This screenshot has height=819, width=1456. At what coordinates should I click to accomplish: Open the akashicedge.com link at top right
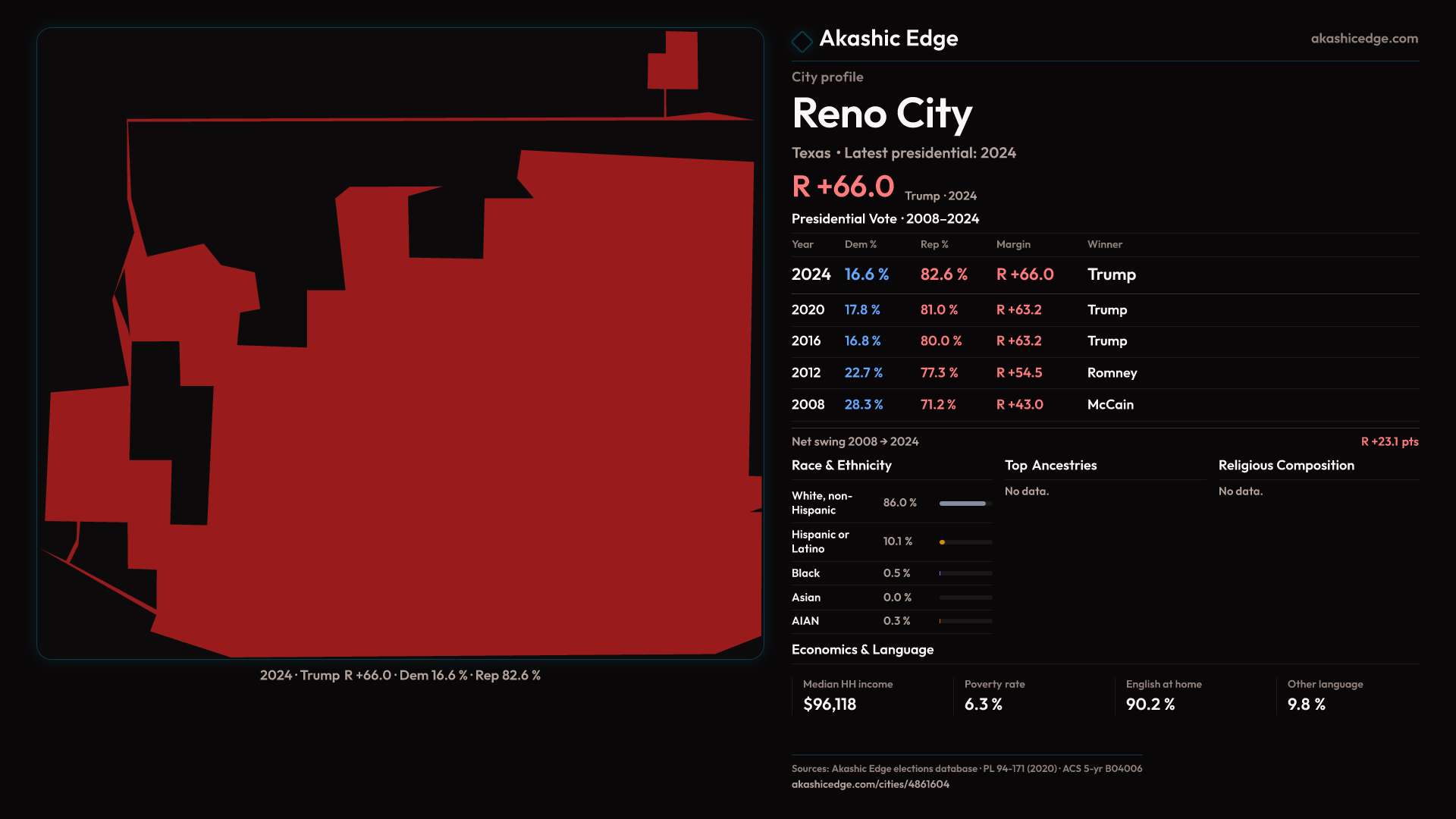pyautogui.click(x=1363, y=39)
